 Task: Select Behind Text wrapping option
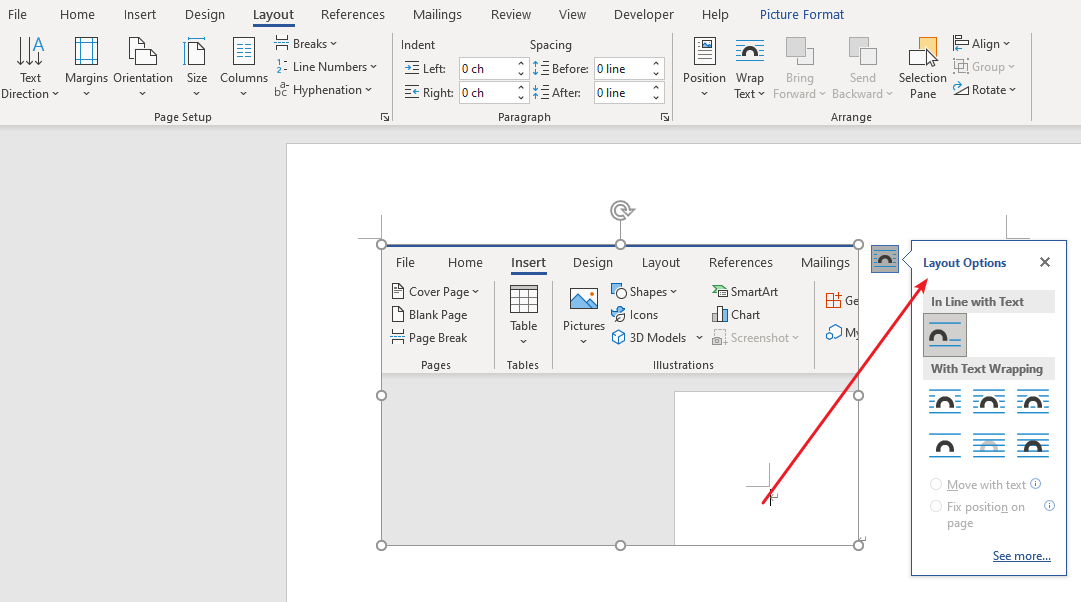(x=989, y=445)
